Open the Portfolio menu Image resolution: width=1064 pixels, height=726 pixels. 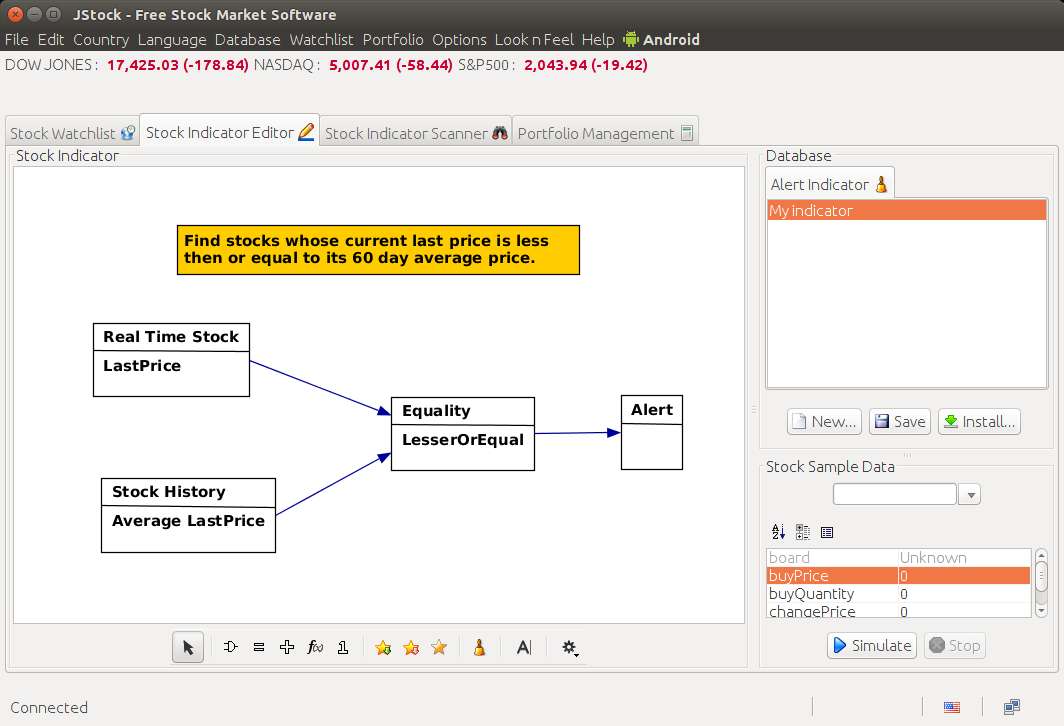(393, 39)
